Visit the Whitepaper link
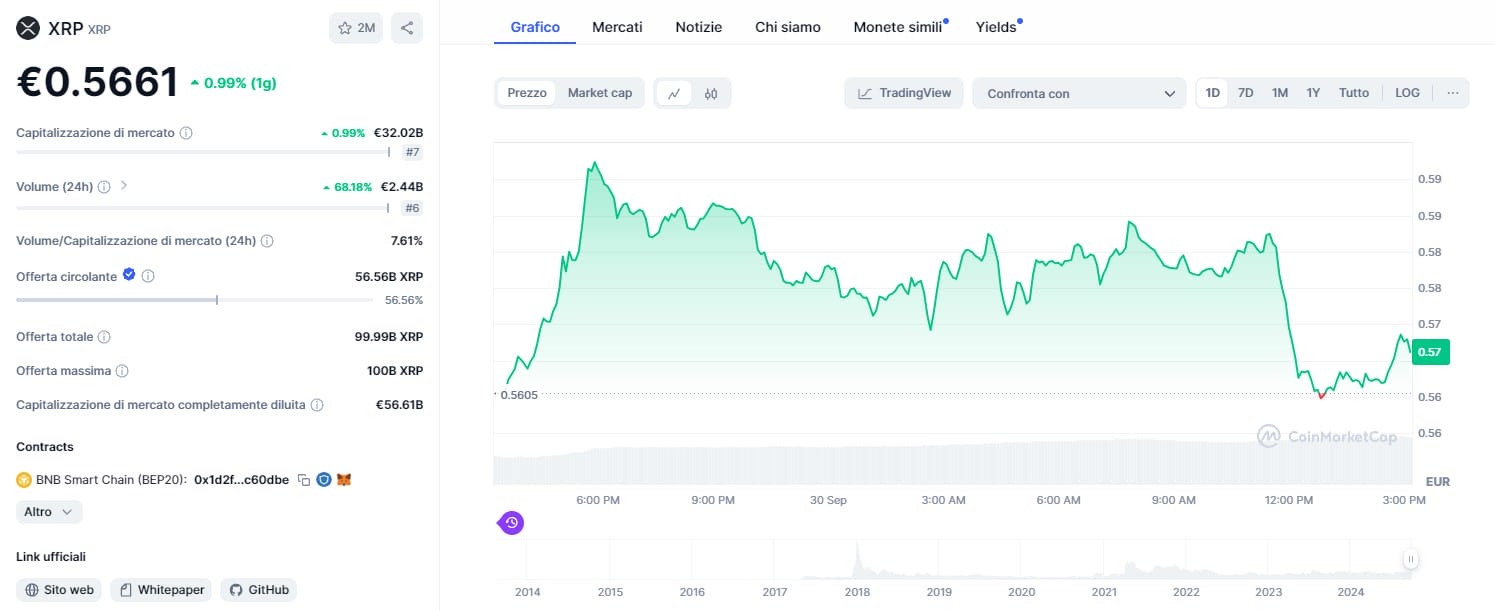 coord(162,590)
